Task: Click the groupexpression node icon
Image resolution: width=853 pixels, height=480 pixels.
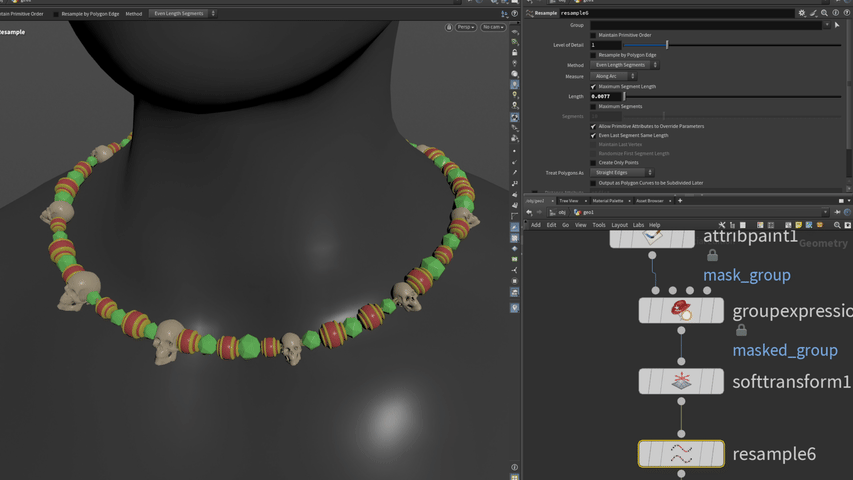Action: [x=681, y=310]
